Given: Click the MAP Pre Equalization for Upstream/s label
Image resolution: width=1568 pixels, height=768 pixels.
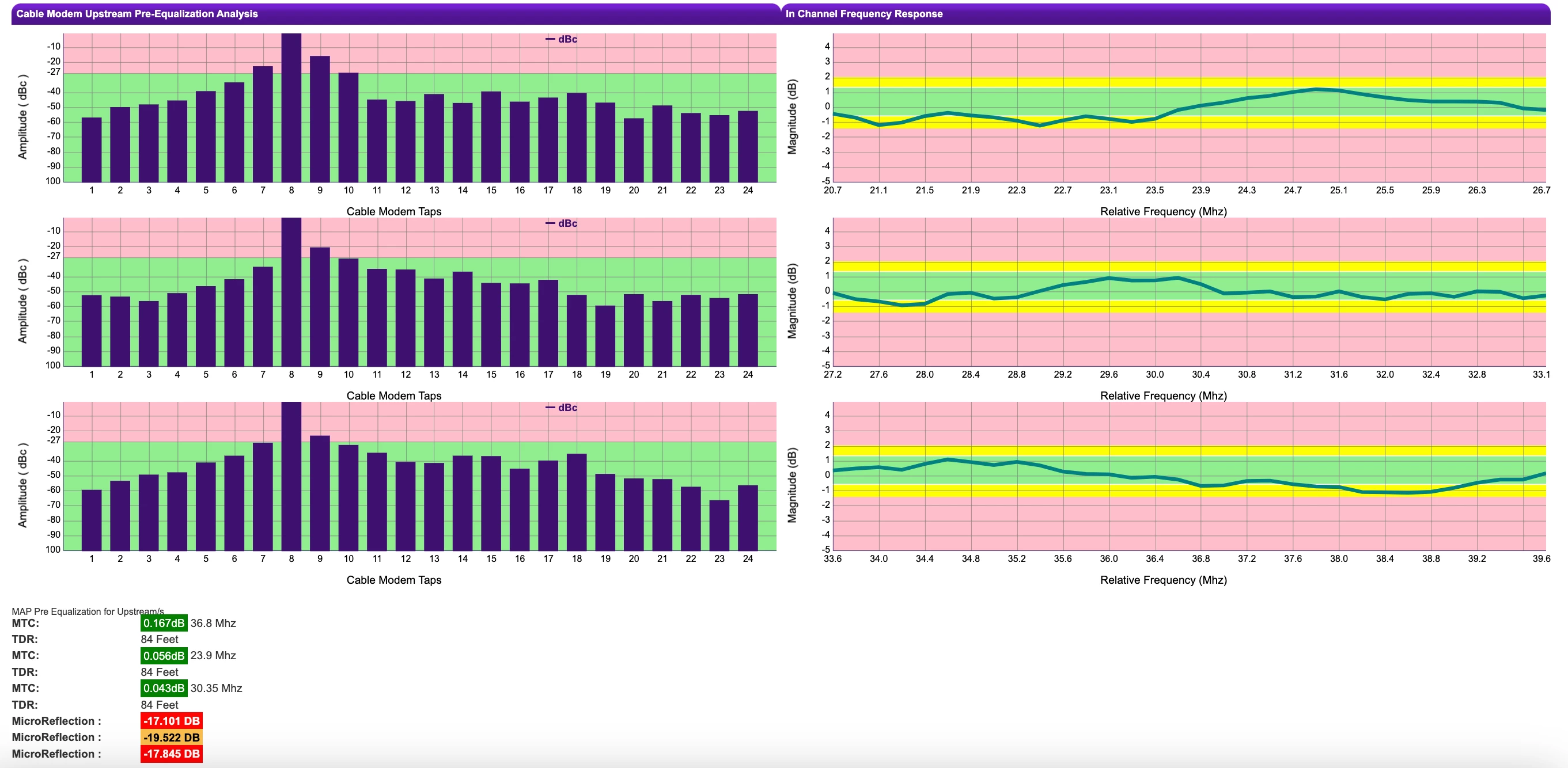Looking at the screenshot, I should click(x=88, y=611).
